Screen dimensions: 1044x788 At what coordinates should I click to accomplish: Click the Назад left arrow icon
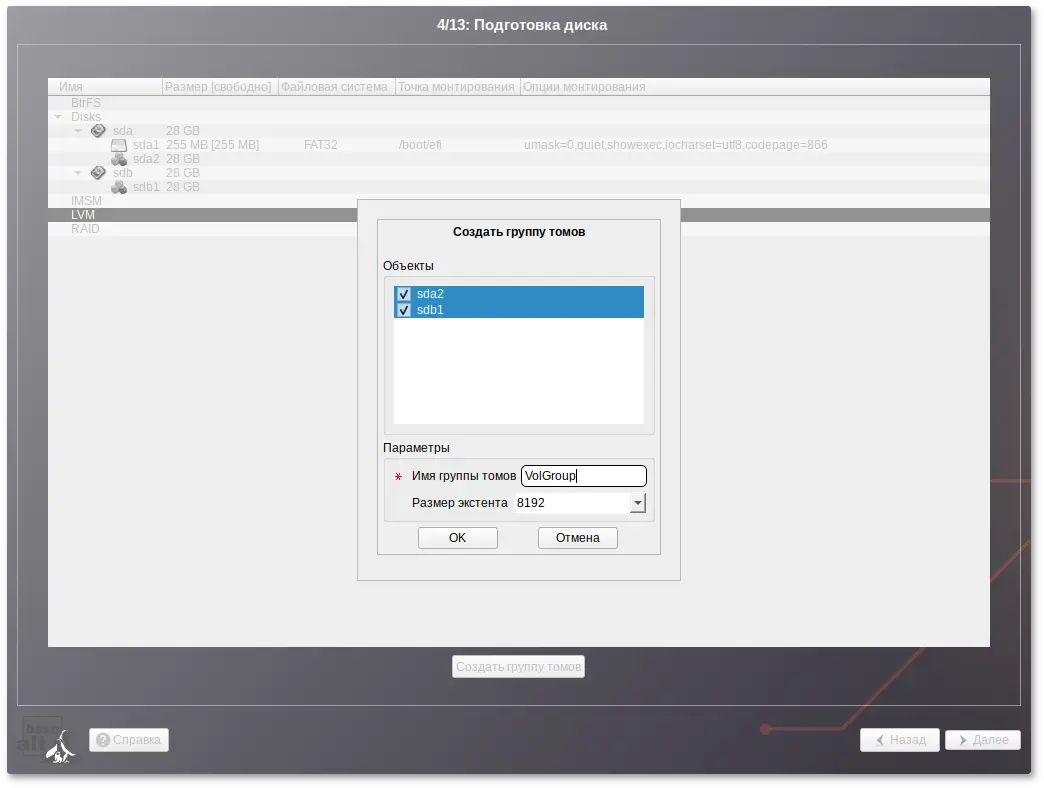click(x=880, y=740)
